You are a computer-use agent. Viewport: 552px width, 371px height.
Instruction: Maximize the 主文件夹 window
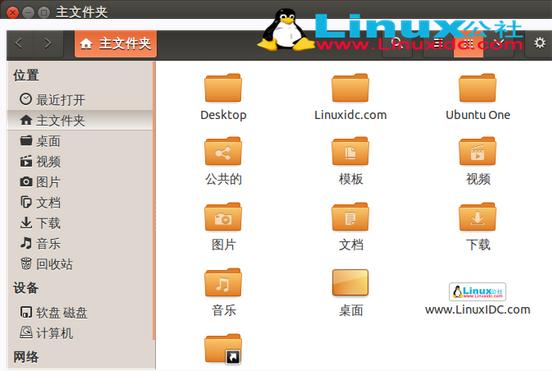pyautogui.click(x=44, y=12)
